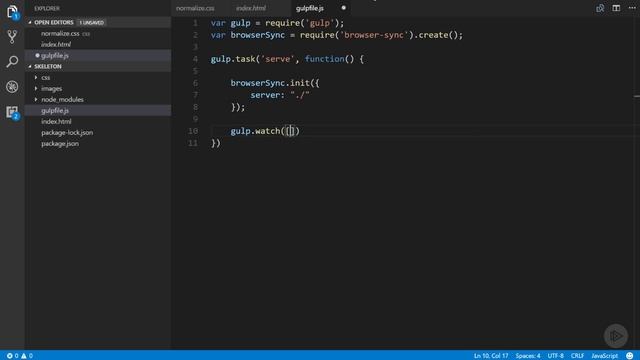Open editor More Actions menu

coord(632,8)
